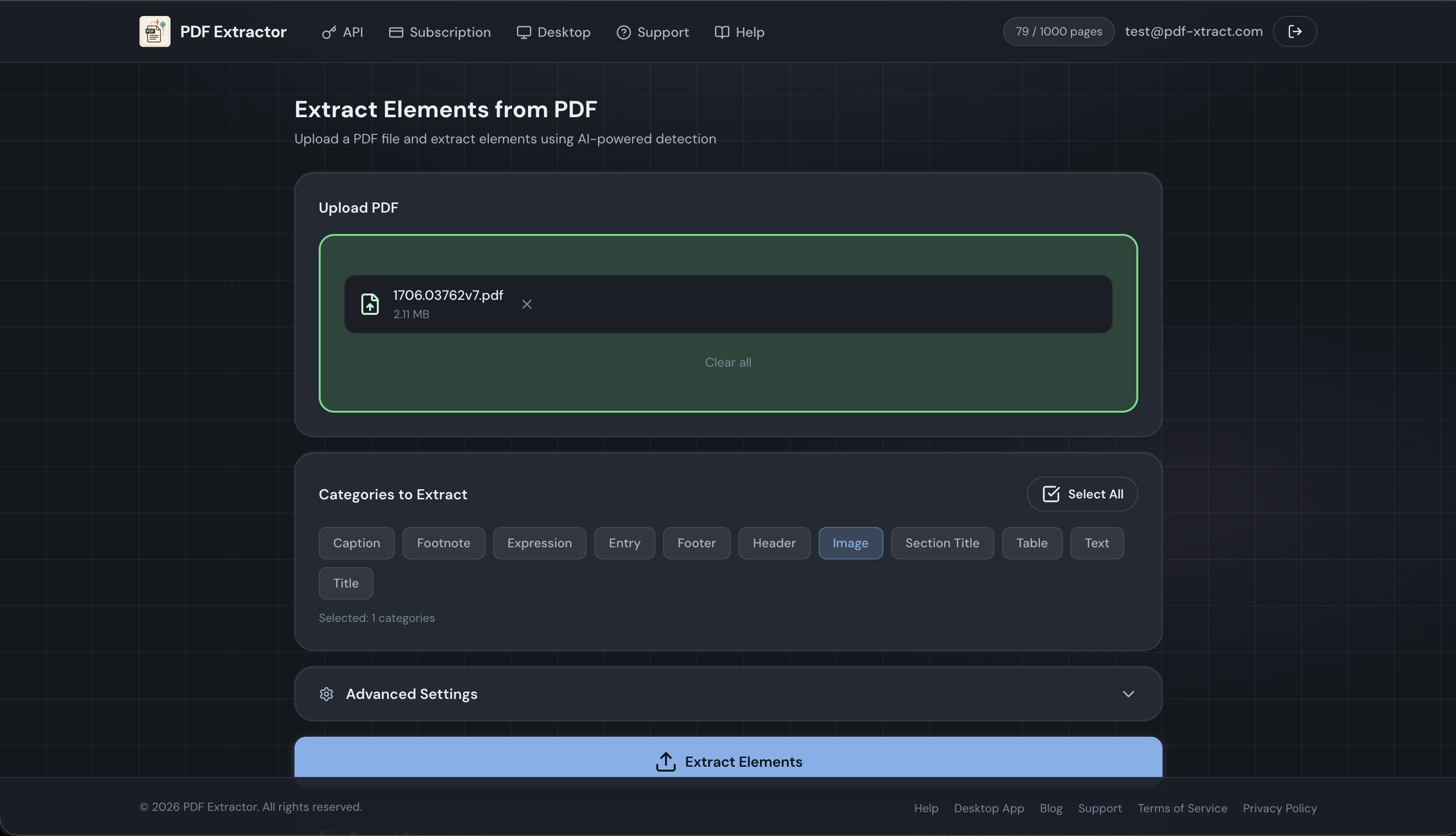This screenshot has width=1456, height=836.
Task: Remove 1706.03762v7.pdf with the X icon
Action: [527, 304]
